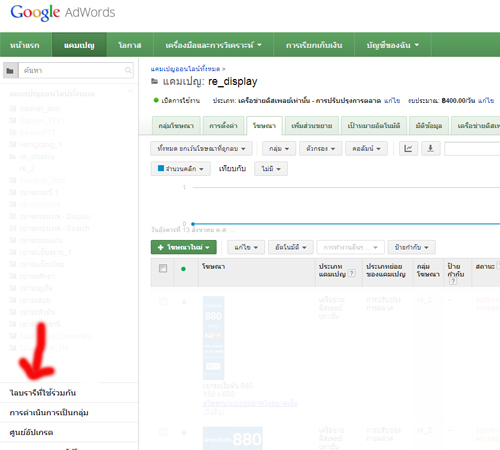500x450 pixels.
Task: Focus the table search field beside download icon
Action: pyautogui.click(x=472, y=149)
